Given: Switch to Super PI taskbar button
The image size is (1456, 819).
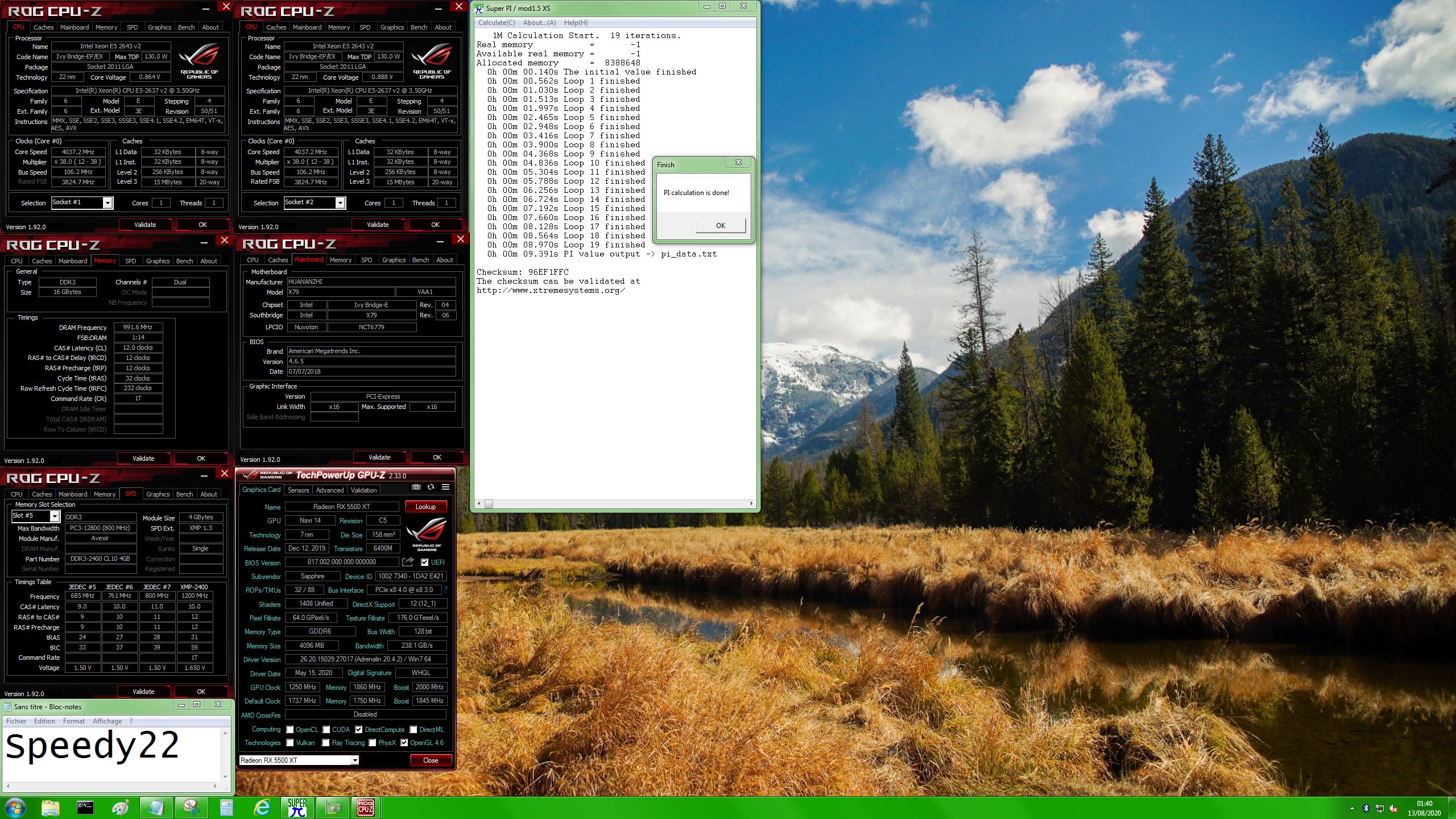Looking at the screenshot, I should tap(297, 808).
